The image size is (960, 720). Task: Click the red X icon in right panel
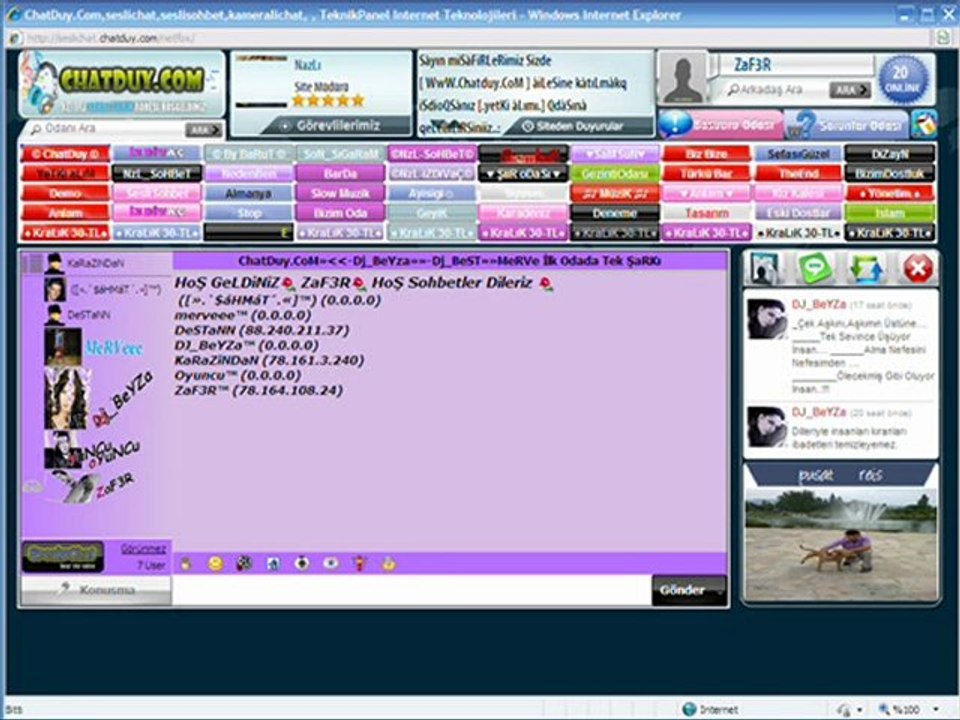pos(918,268)
